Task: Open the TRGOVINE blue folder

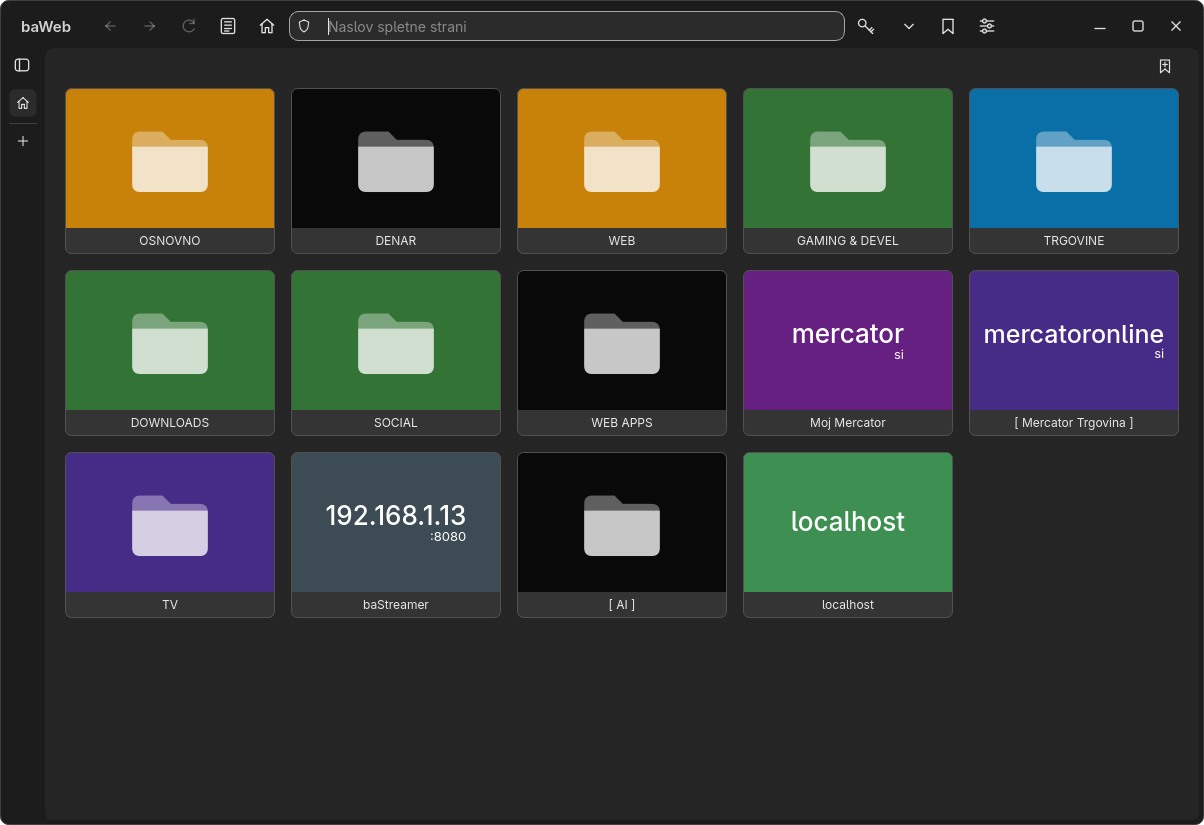Action: point(1074,171)
